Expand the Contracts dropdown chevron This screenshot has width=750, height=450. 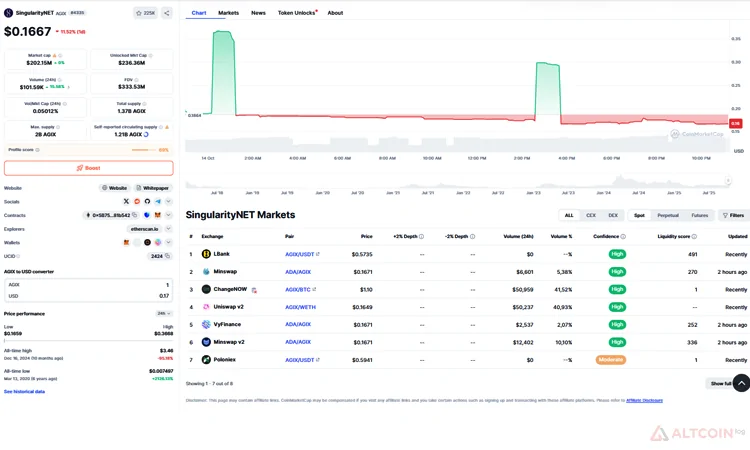(168, 215)
